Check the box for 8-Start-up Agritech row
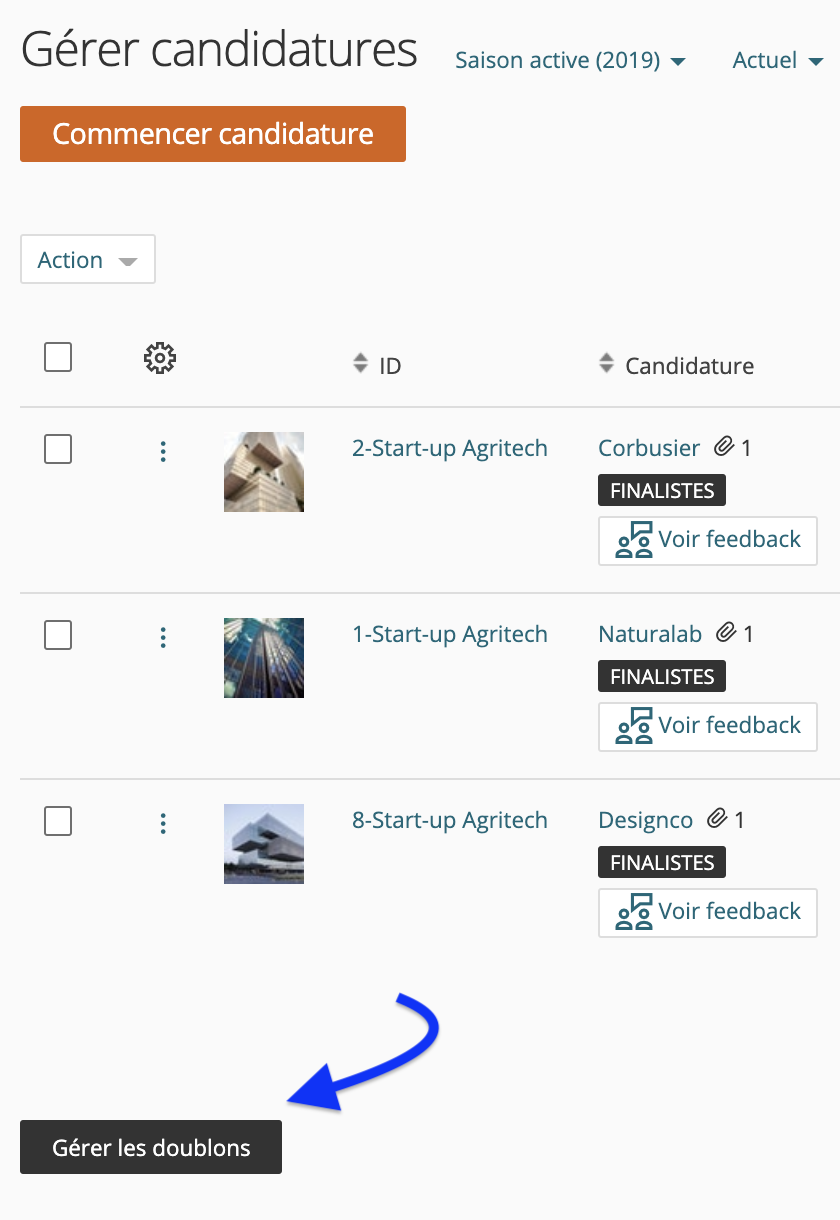 tap(58, 821)
